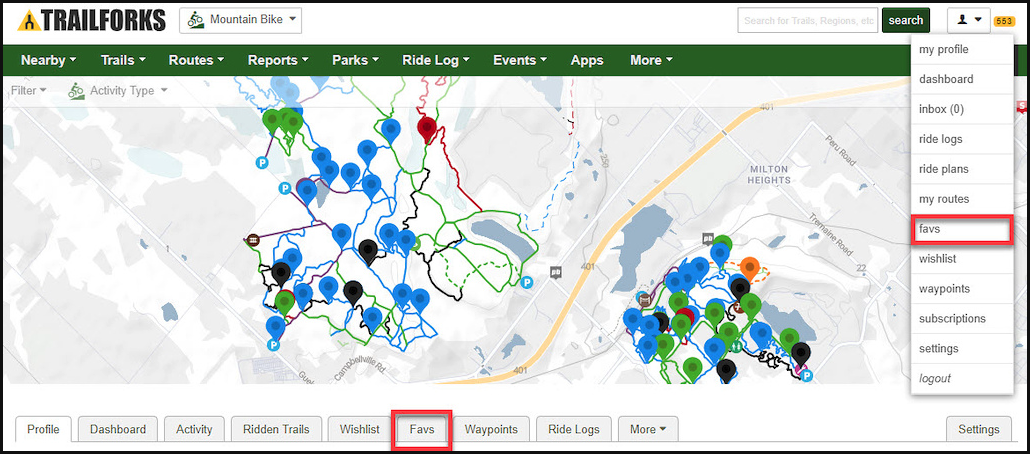Focus the Search for Trails, Regions field

pyautogui.click(x=809, y=20)
